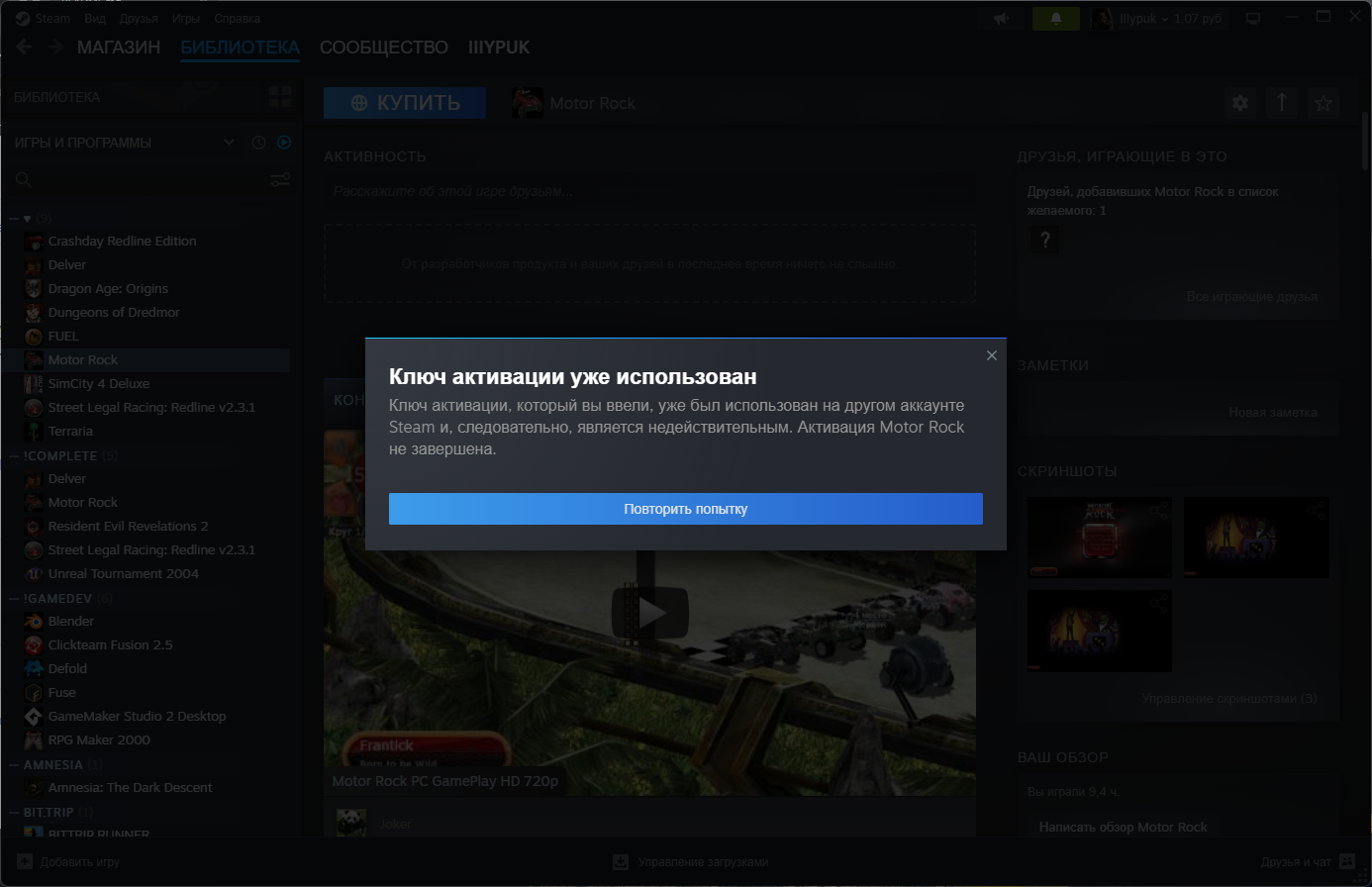Open the Вид menu
Image resolution: width=1372 pixels, height=887 pixels.
95,19
